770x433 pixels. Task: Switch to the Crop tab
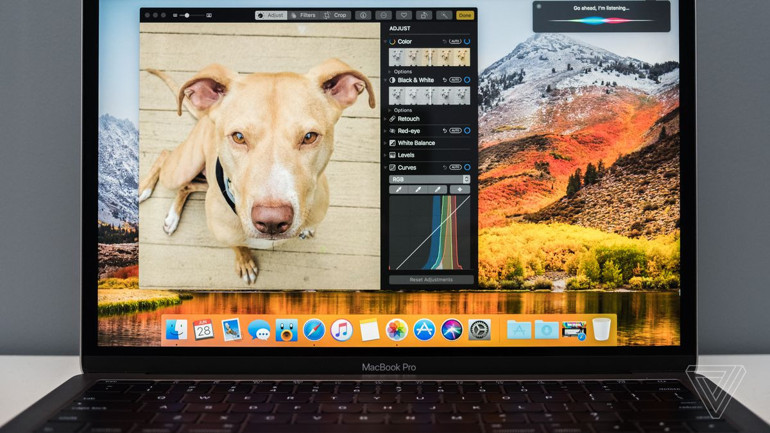tap(335, 15)
